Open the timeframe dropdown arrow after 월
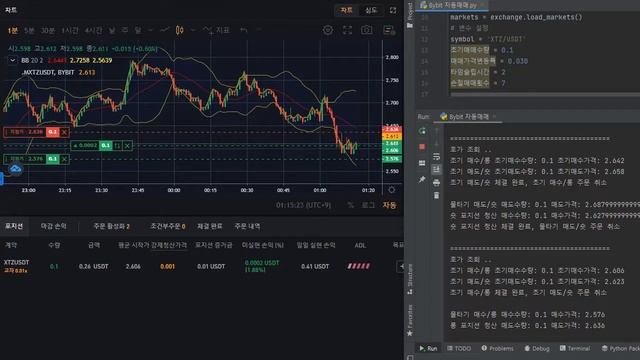The height and width of the screenshot is (360, 640). pyautogui.click(x=151, y=30)
